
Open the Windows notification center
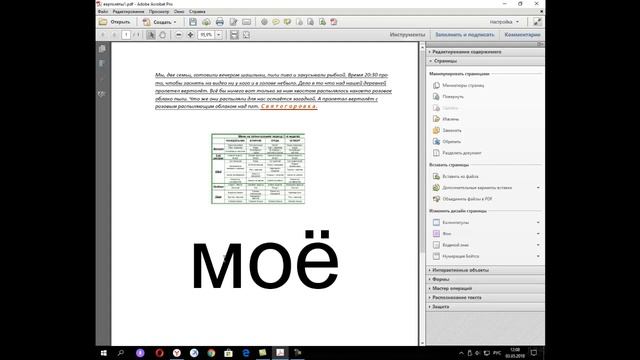pos(533,353)
